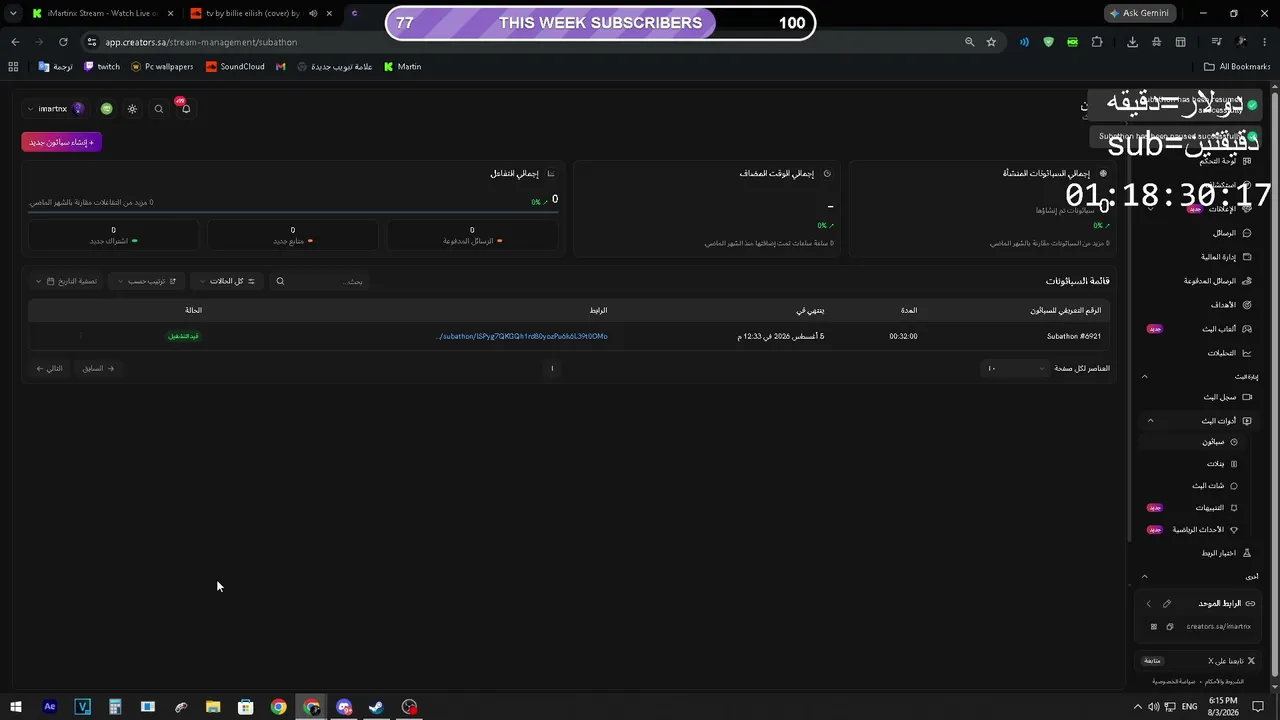1280x720 pixels.
Task: Open the All Bookmarks folder
Action: [1237, 67]
